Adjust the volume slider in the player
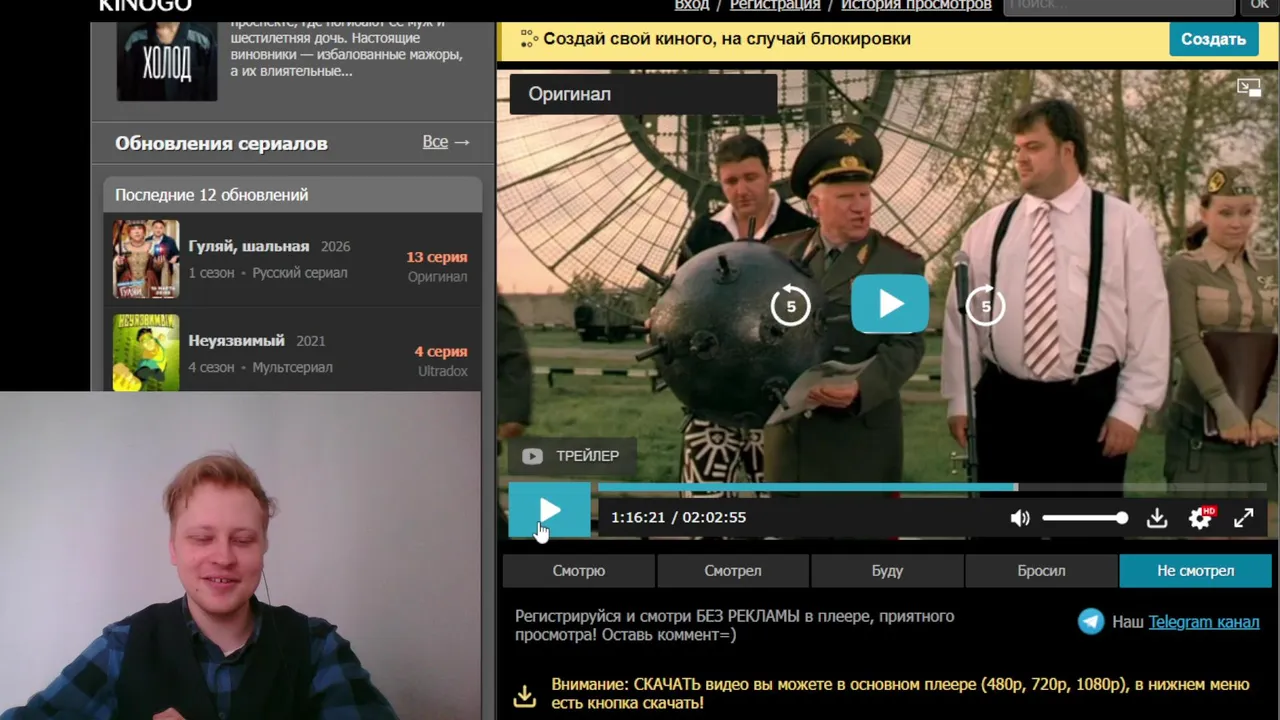 (1085, 518)
